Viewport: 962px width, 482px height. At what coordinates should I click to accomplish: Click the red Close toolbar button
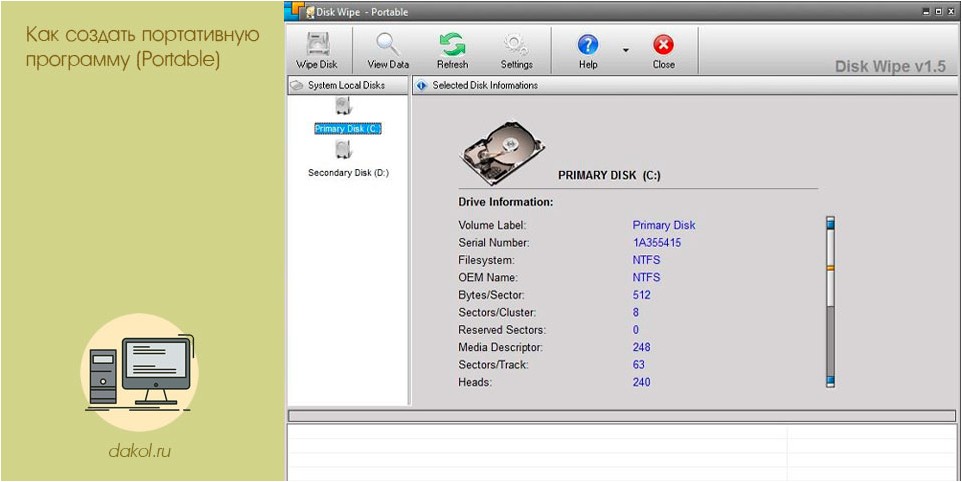663,50
